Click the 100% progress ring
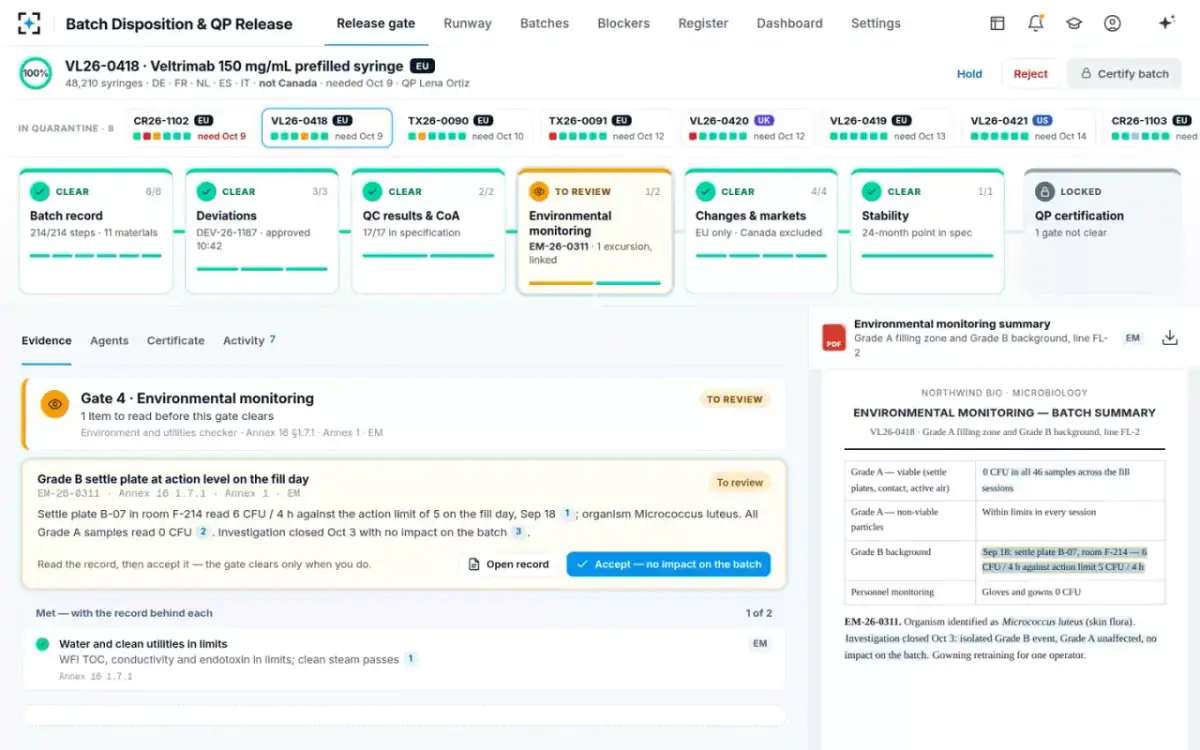This screenshot has width=1200, height=750. pyautogui.click(x=35, y=73)
